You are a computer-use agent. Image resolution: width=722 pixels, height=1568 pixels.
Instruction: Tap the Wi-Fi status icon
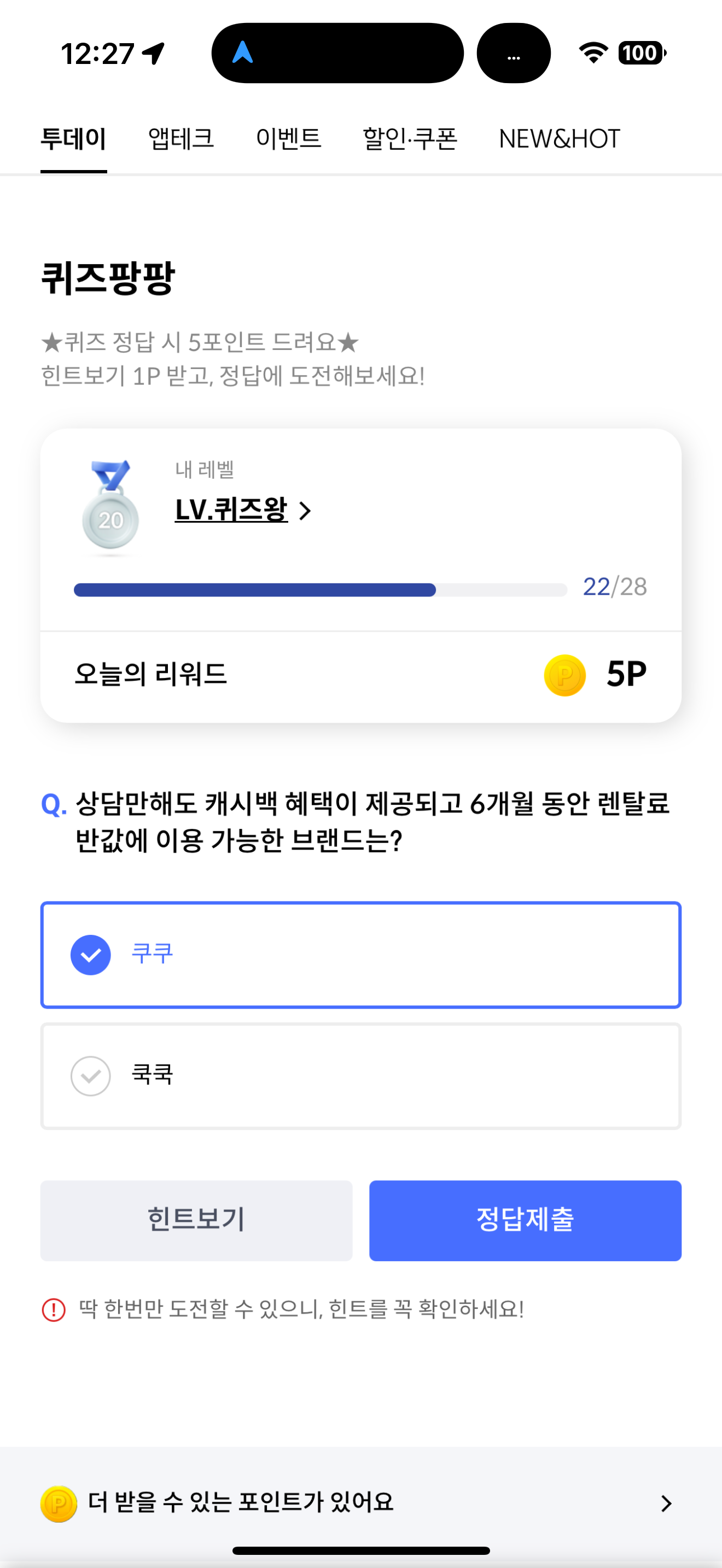(x=593, y=53)
